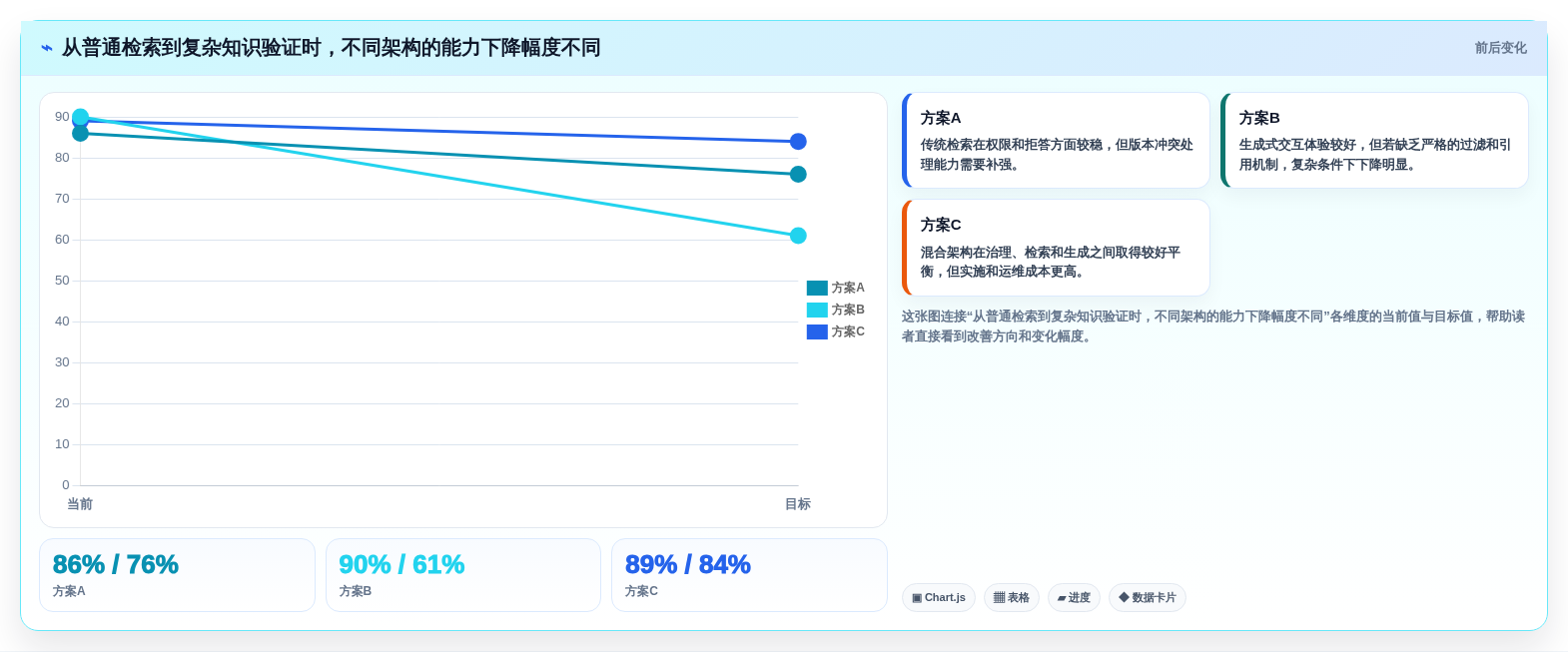Select the 90% / 61% stat card
The height and width of the screenshot is (652, 1568).
coord(463,575)
